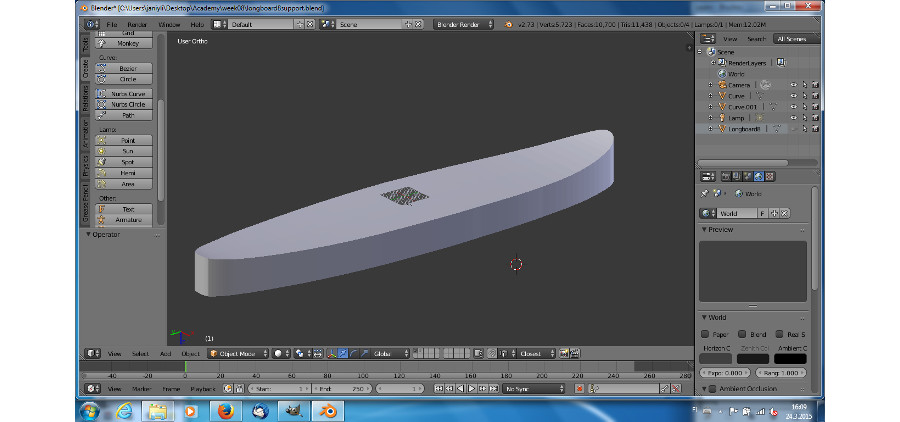Open the 3D view editor type selector
Viewport: 900px width, 422px height.
(x=92, y=354)
